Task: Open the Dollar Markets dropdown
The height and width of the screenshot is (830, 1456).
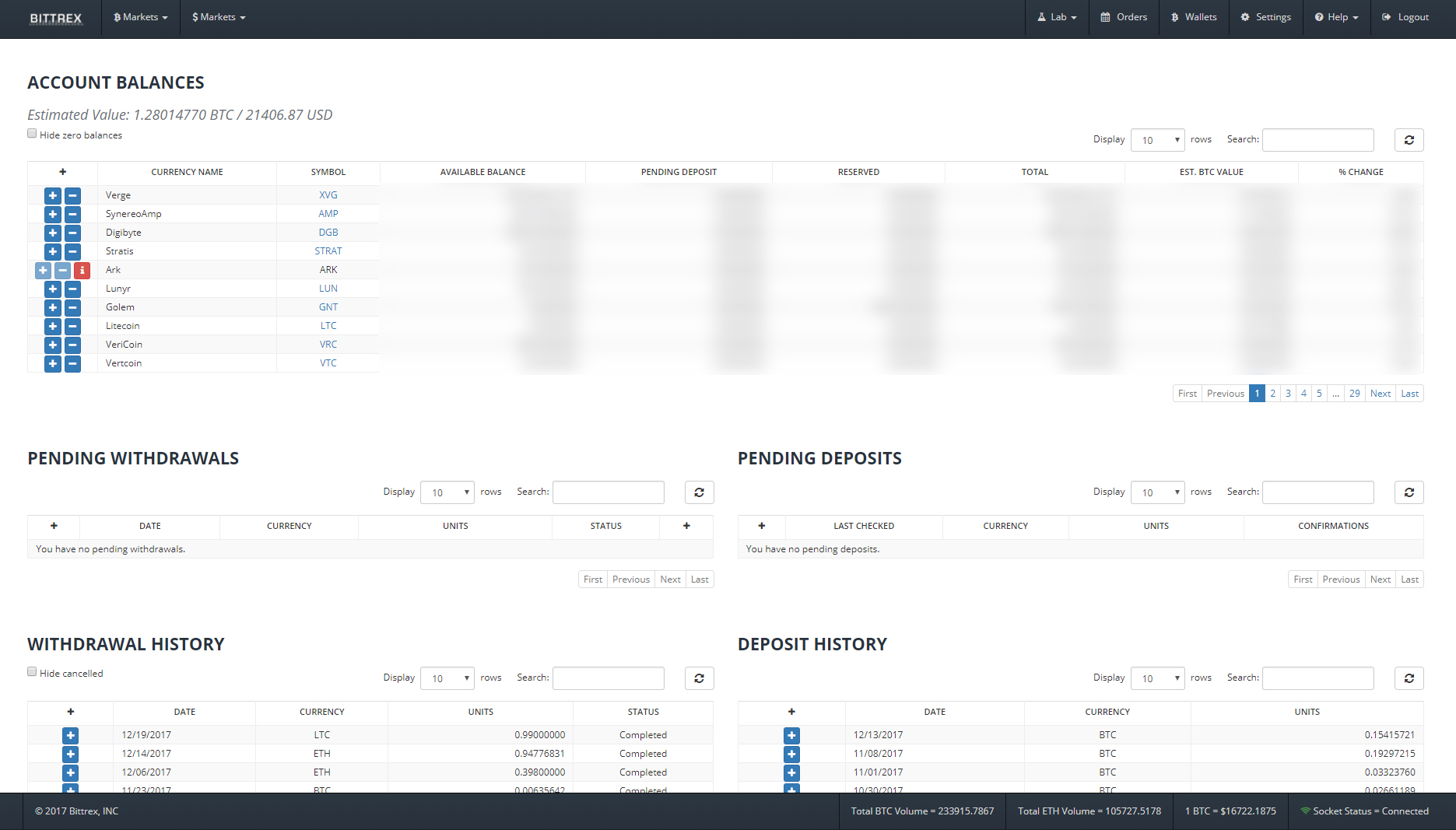Action: tap(219, 17)
